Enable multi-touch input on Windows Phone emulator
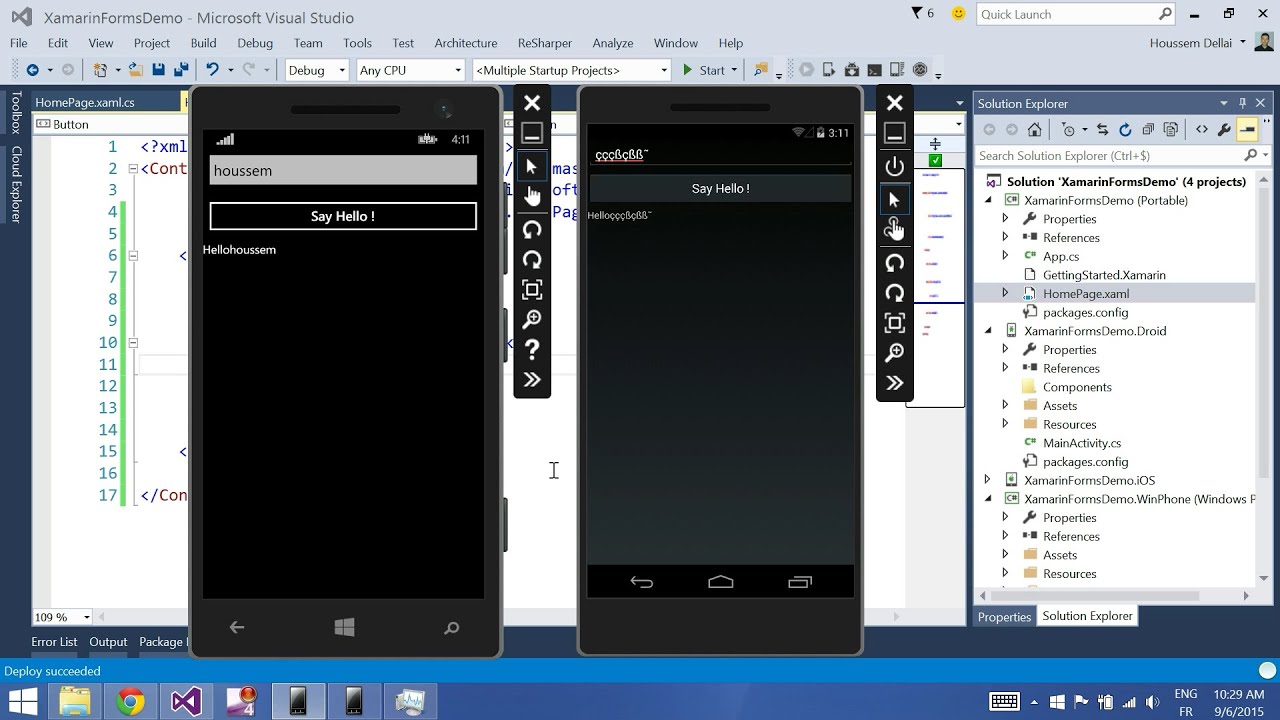Image resolution: width=1280 pixels, height=720 pixels. point(532,196)
